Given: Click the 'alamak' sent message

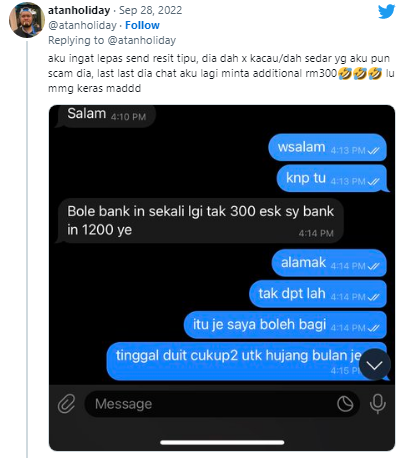Looking at the screenshot, I should (x=329, y=263).
